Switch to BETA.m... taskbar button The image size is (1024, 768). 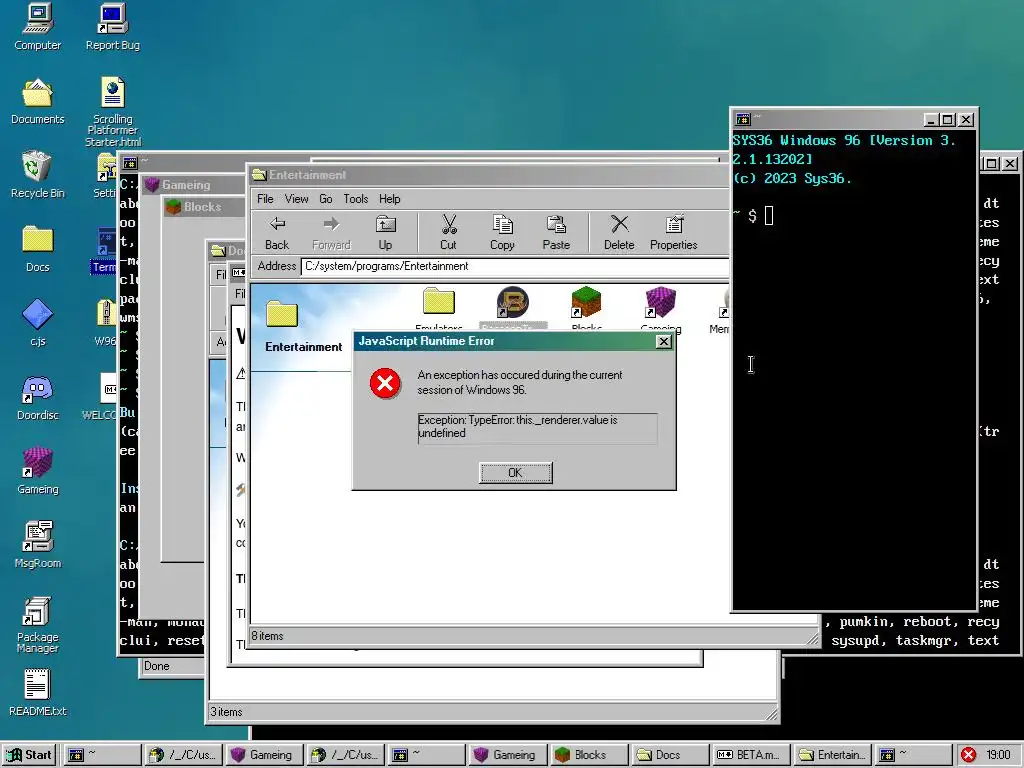(x=752, y=755)
